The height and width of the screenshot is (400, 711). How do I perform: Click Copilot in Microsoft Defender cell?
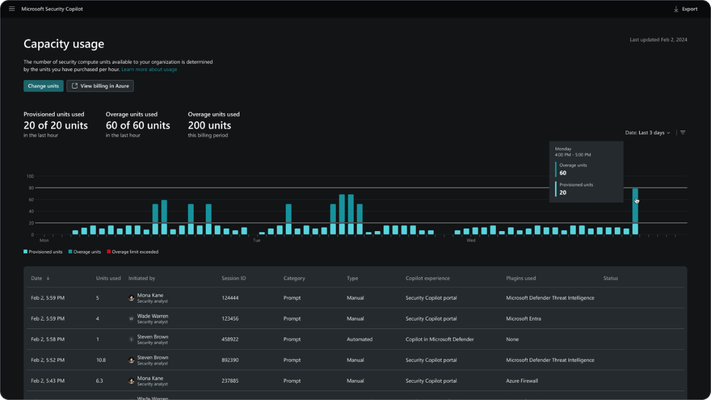pyautogui.click(x=439, y=339)
